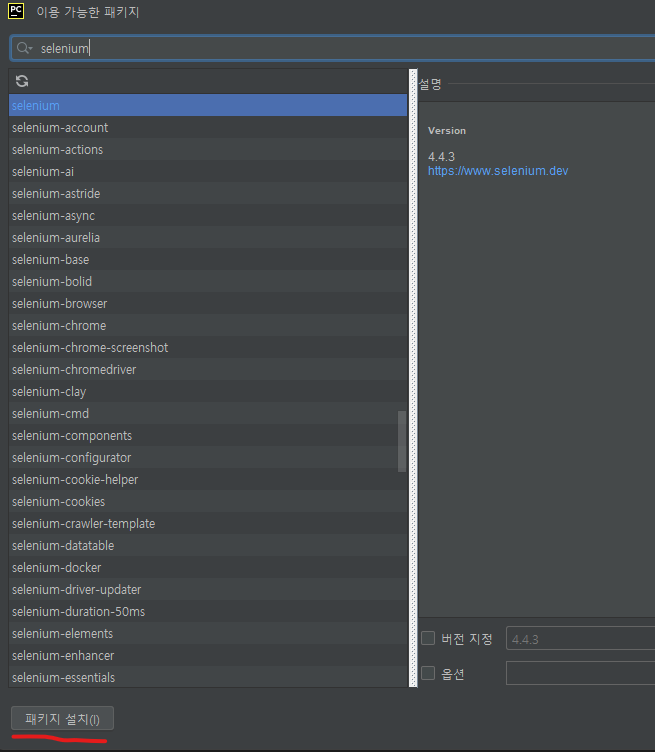655x752 pixels.
Task: Select selenium-browser package
Action: tap(208, 304)
